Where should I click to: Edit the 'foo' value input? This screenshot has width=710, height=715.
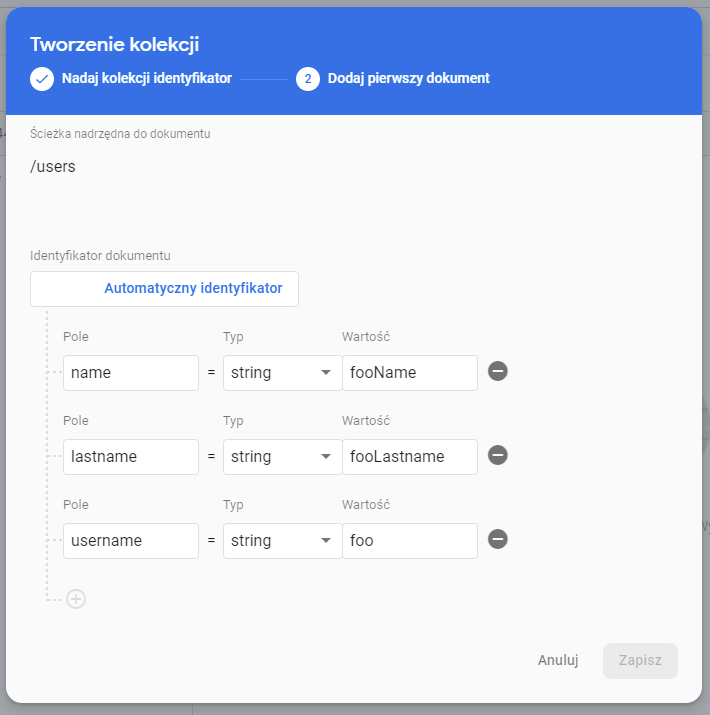tap(410, 541)
